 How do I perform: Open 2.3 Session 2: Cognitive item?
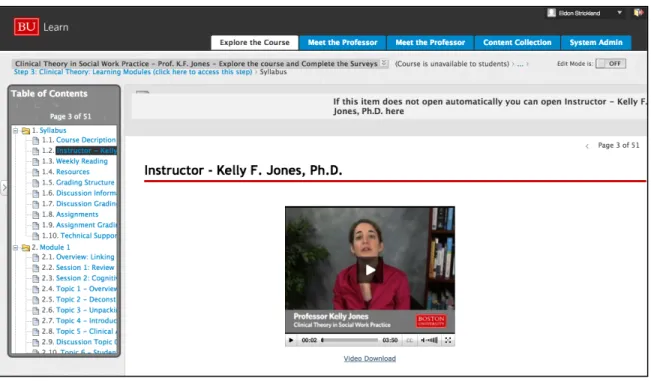tap(86, 278)
